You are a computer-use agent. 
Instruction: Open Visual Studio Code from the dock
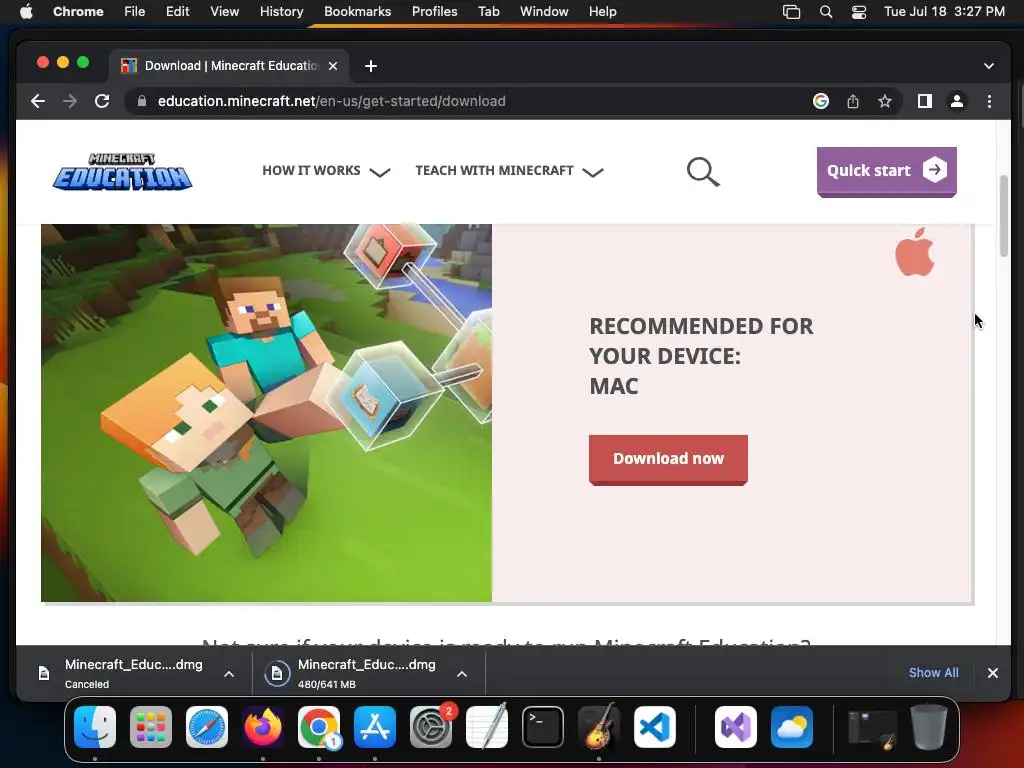point(655,727)
